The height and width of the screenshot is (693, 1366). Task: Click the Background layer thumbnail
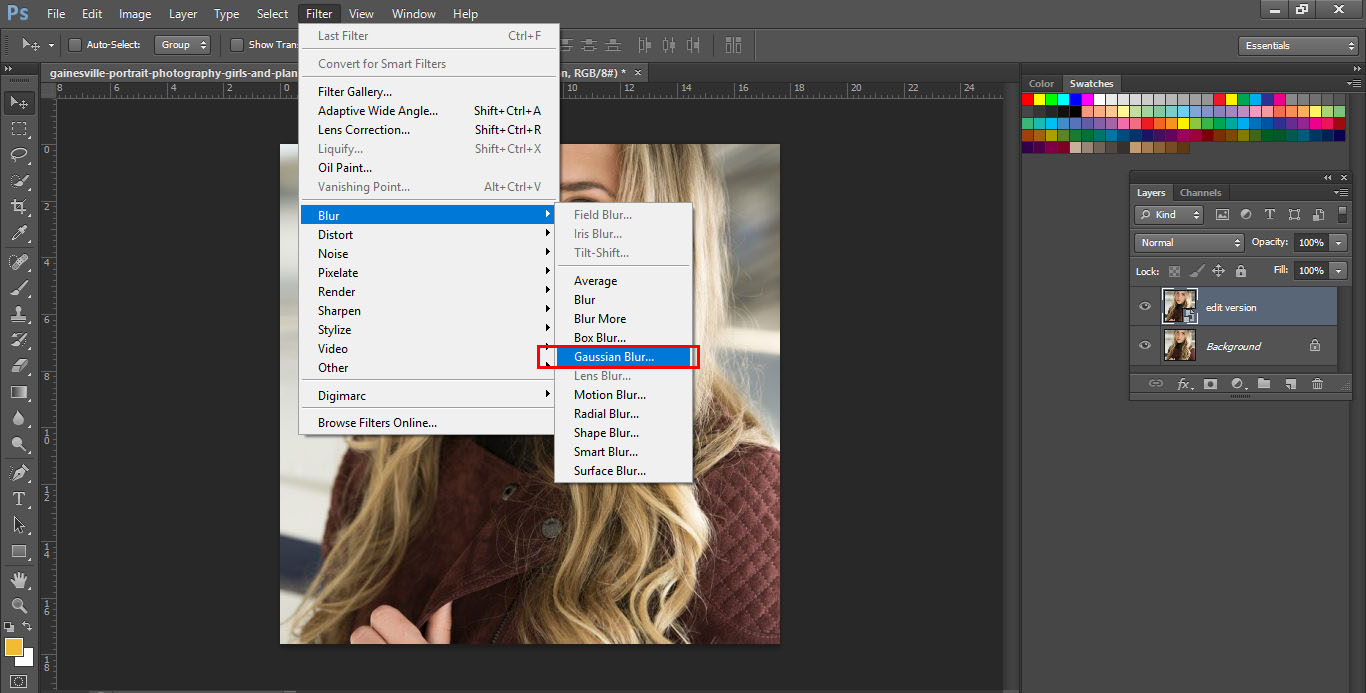click(x=1179, y=345)
